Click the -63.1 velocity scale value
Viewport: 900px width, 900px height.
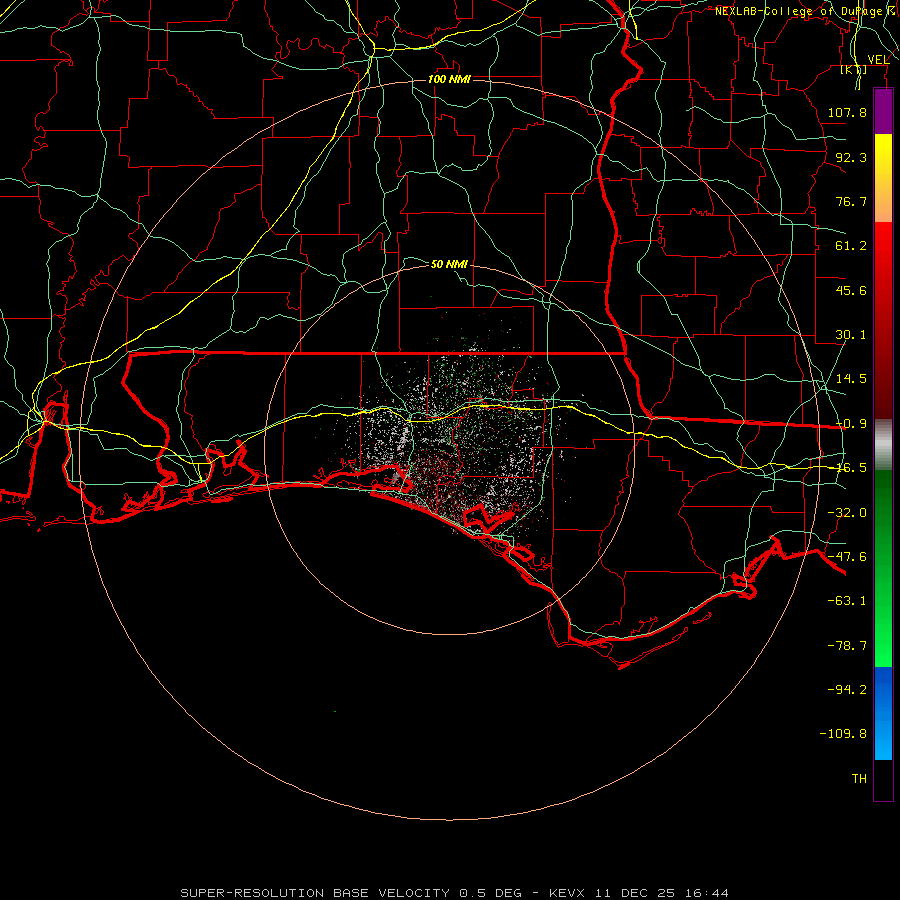(847, 601)
